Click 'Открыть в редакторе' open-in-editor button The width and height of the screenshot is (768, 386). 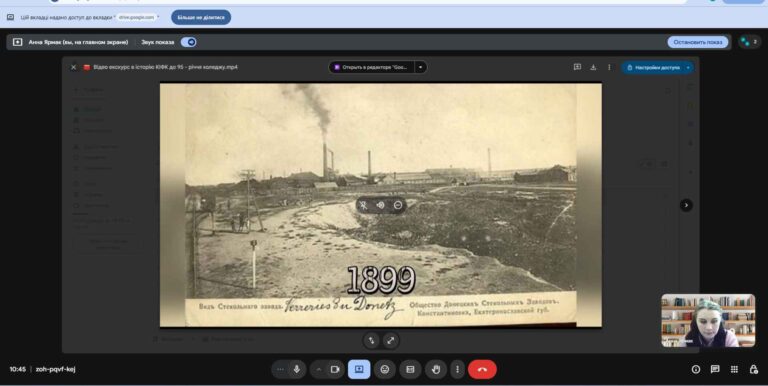371,67
